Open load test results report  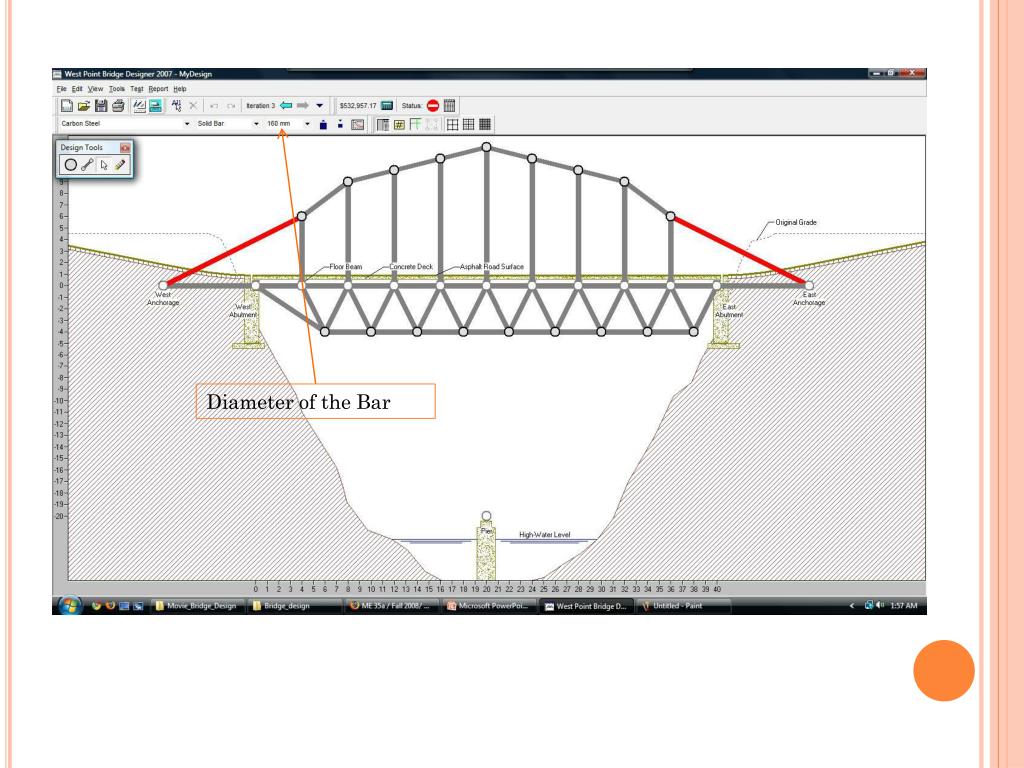[x=449, y=106]
